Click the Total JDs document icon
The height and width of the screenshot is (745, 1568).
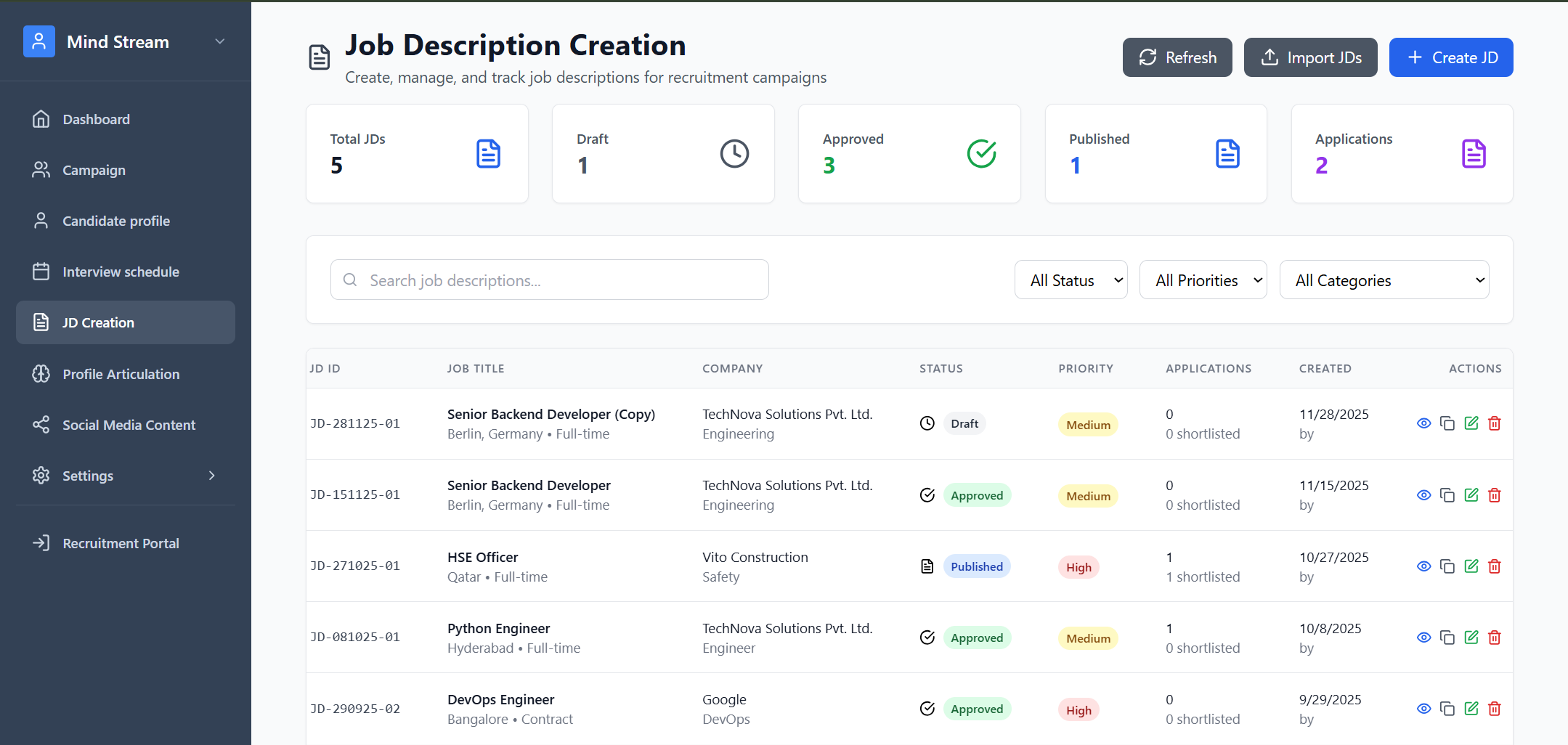pos(488,154)
